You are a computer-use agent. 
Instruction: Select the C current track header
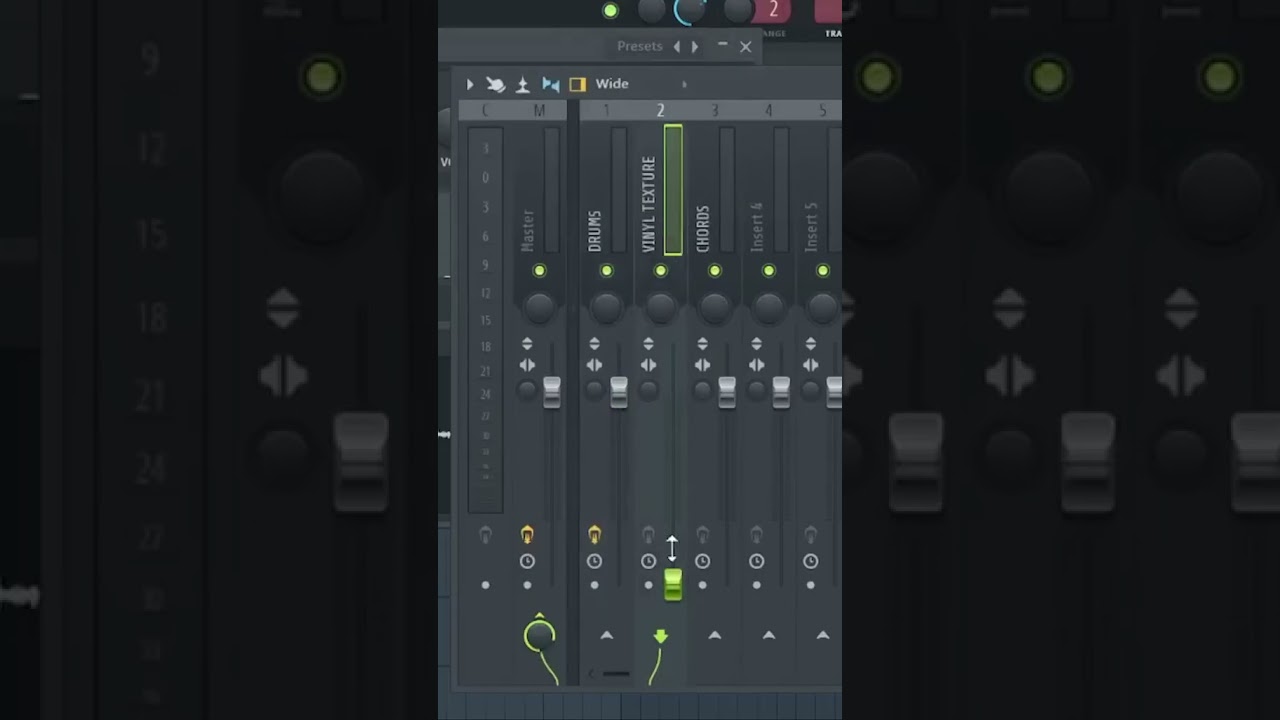[x=485, y=111]
